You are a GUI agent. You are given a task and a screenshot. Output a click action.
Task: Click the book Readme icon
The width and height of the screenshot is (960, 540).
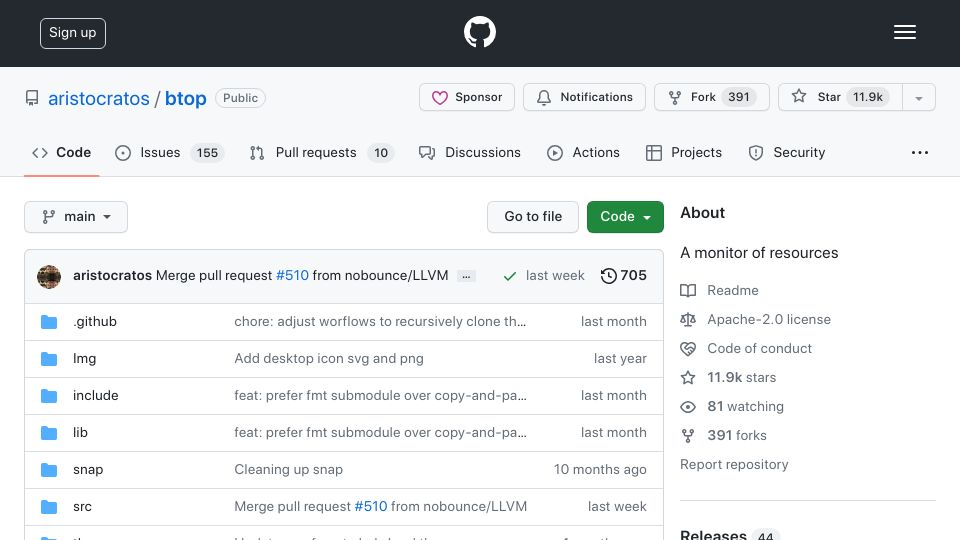(688, 291)
